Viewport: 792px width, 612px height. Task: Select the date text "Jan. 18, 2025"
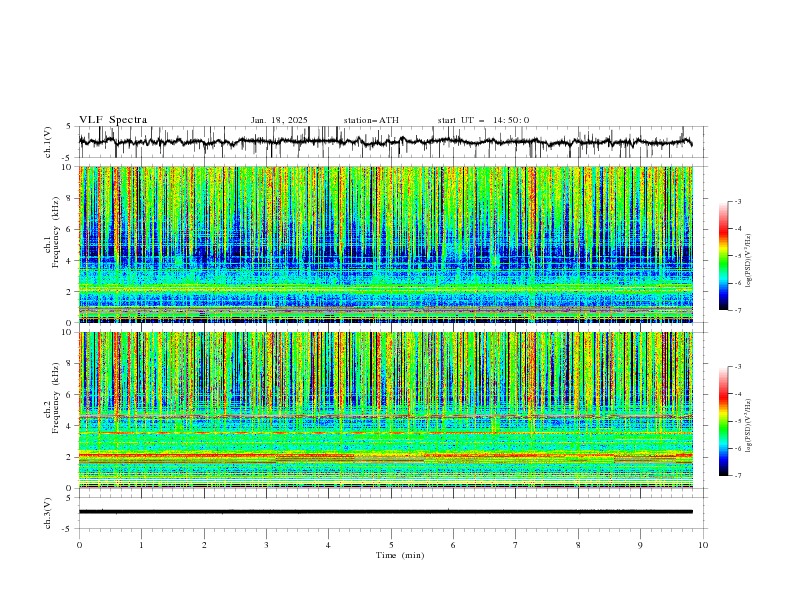(279, 120)
